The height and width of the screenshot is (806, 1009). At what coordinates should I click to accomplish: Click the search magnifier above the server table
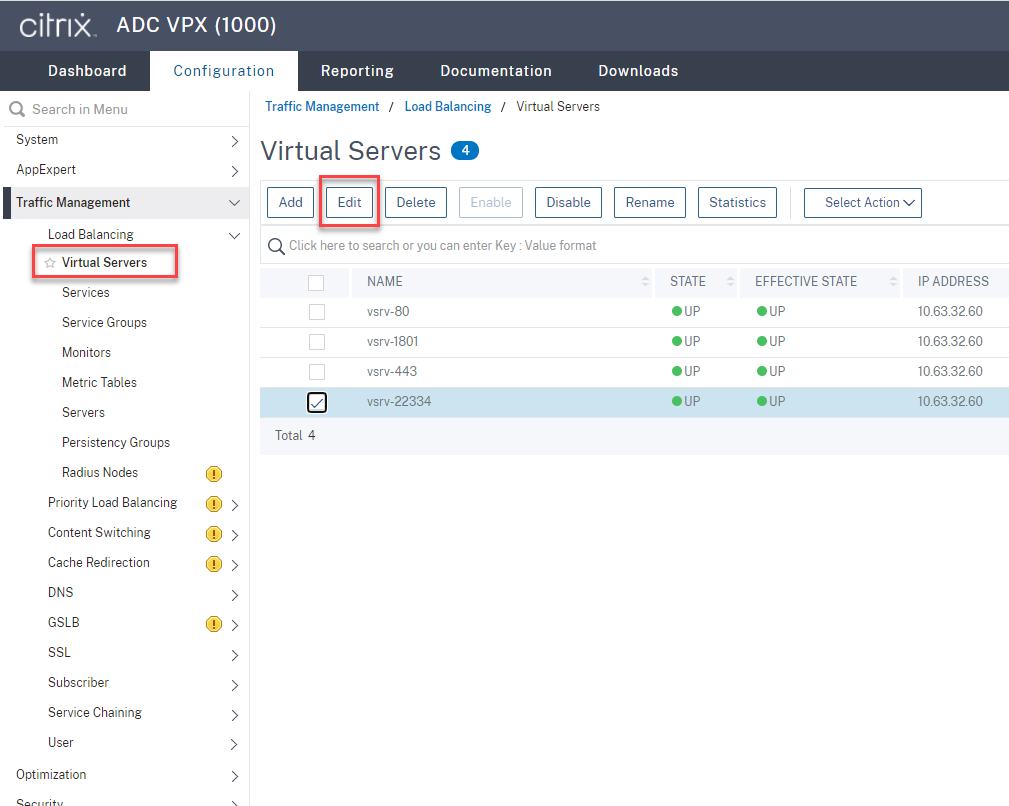point(275,245)
